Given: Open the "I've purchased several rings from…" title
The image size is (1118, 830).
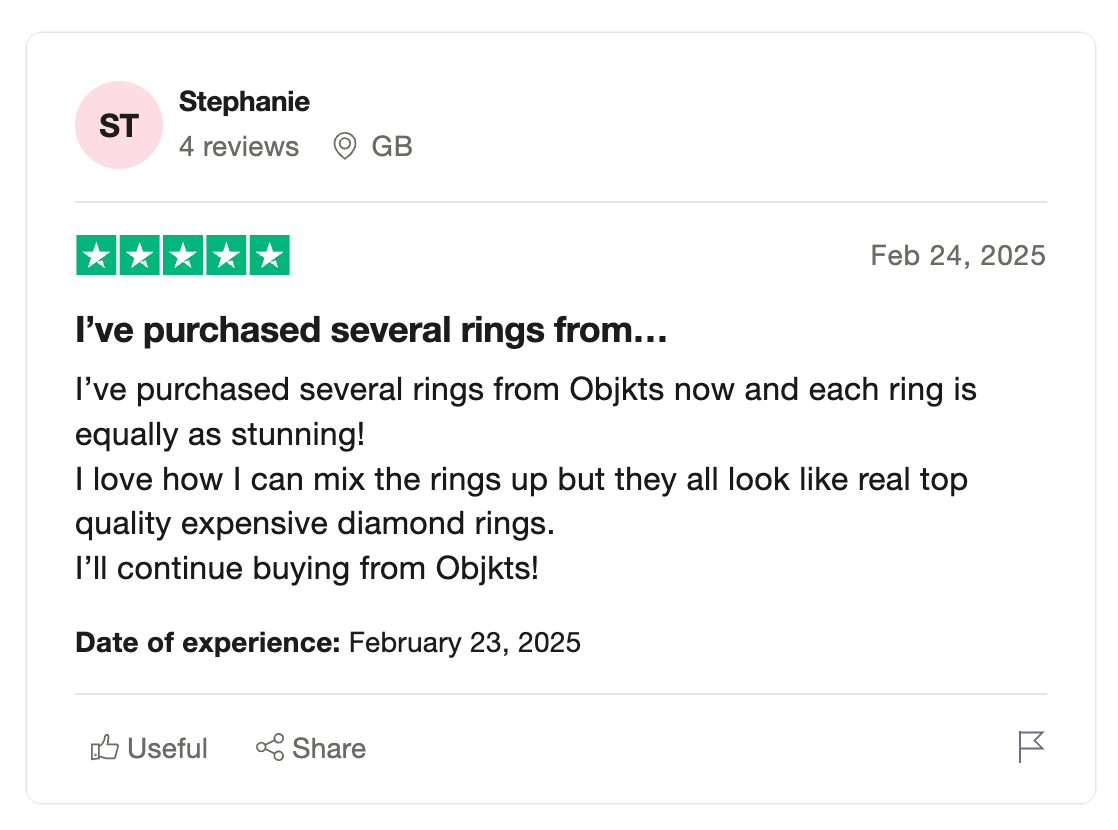Looking at the screenshot, I should 371,331.
